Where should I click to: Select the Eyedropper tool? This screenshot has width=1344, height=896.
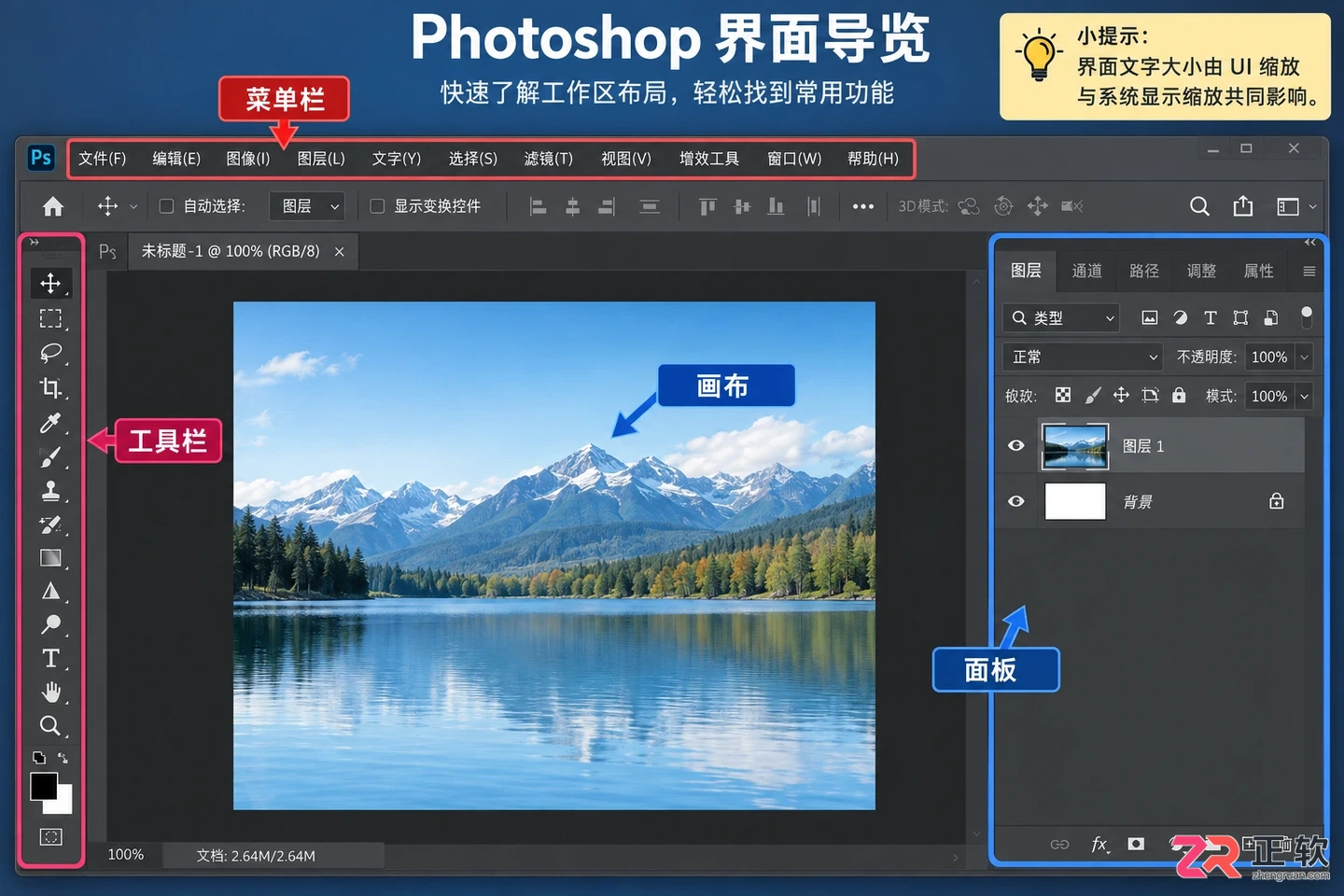pos(50,423)
